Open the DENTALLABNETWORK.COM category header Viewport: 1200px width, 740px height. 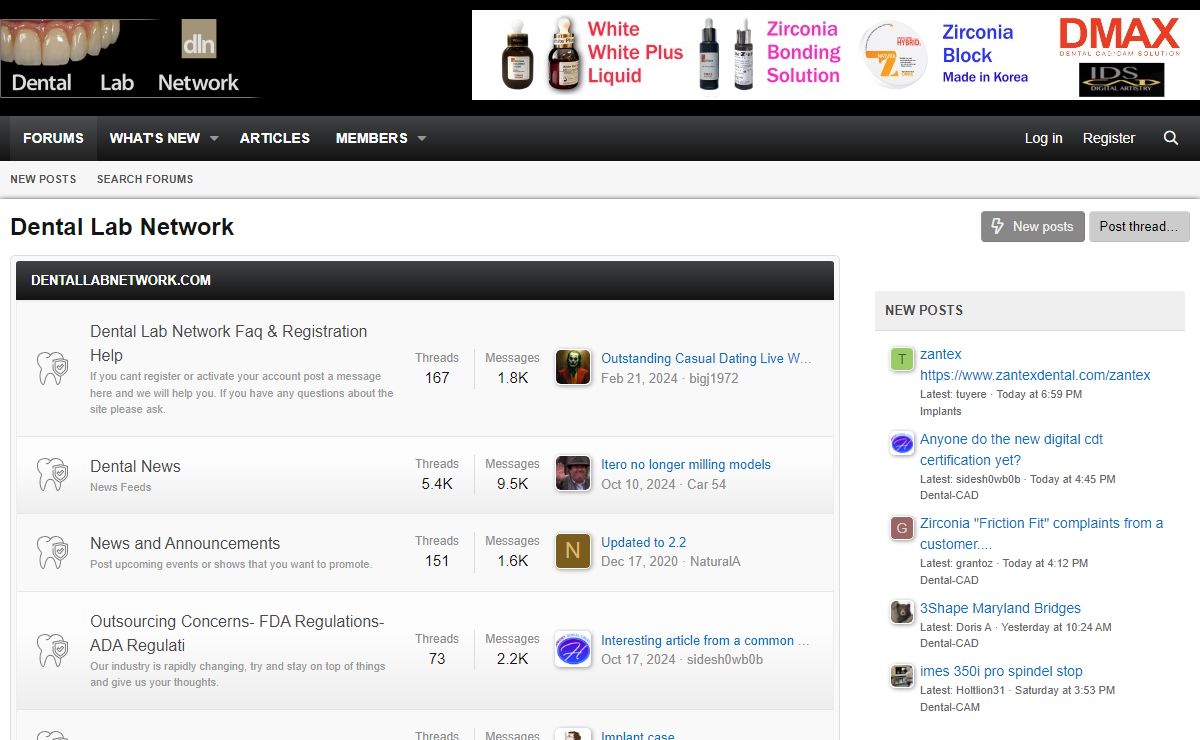[x=121, y=280]
